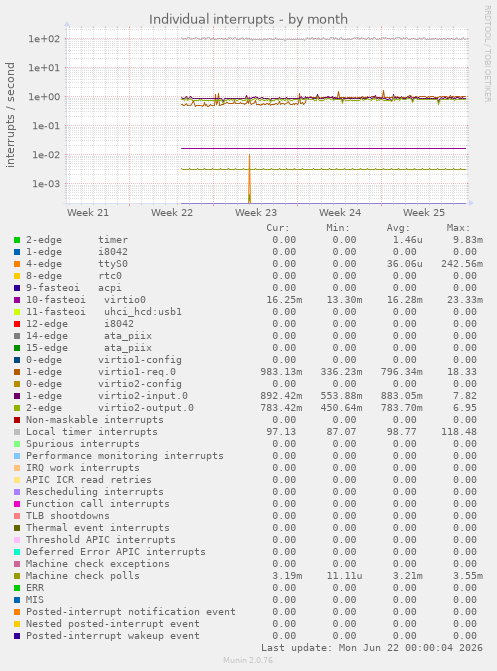Click the Week 25 axis label
Screen dimensions: 497x671
pyautogui.click(x=424, y=213)
